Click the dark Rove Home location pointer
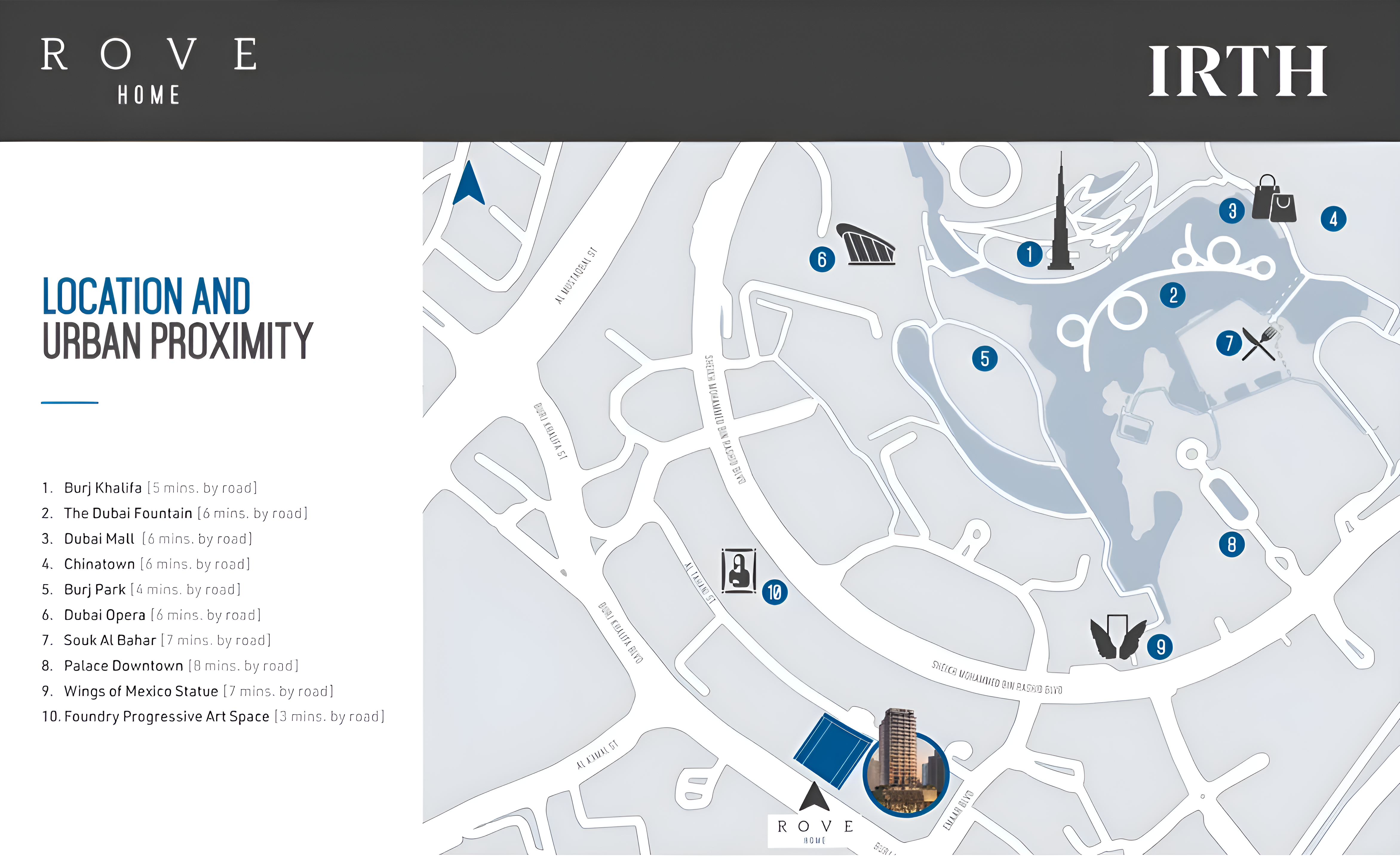The height and width of the screenshot is (860, 1400). pyautogui.click(x=814, y=797)
